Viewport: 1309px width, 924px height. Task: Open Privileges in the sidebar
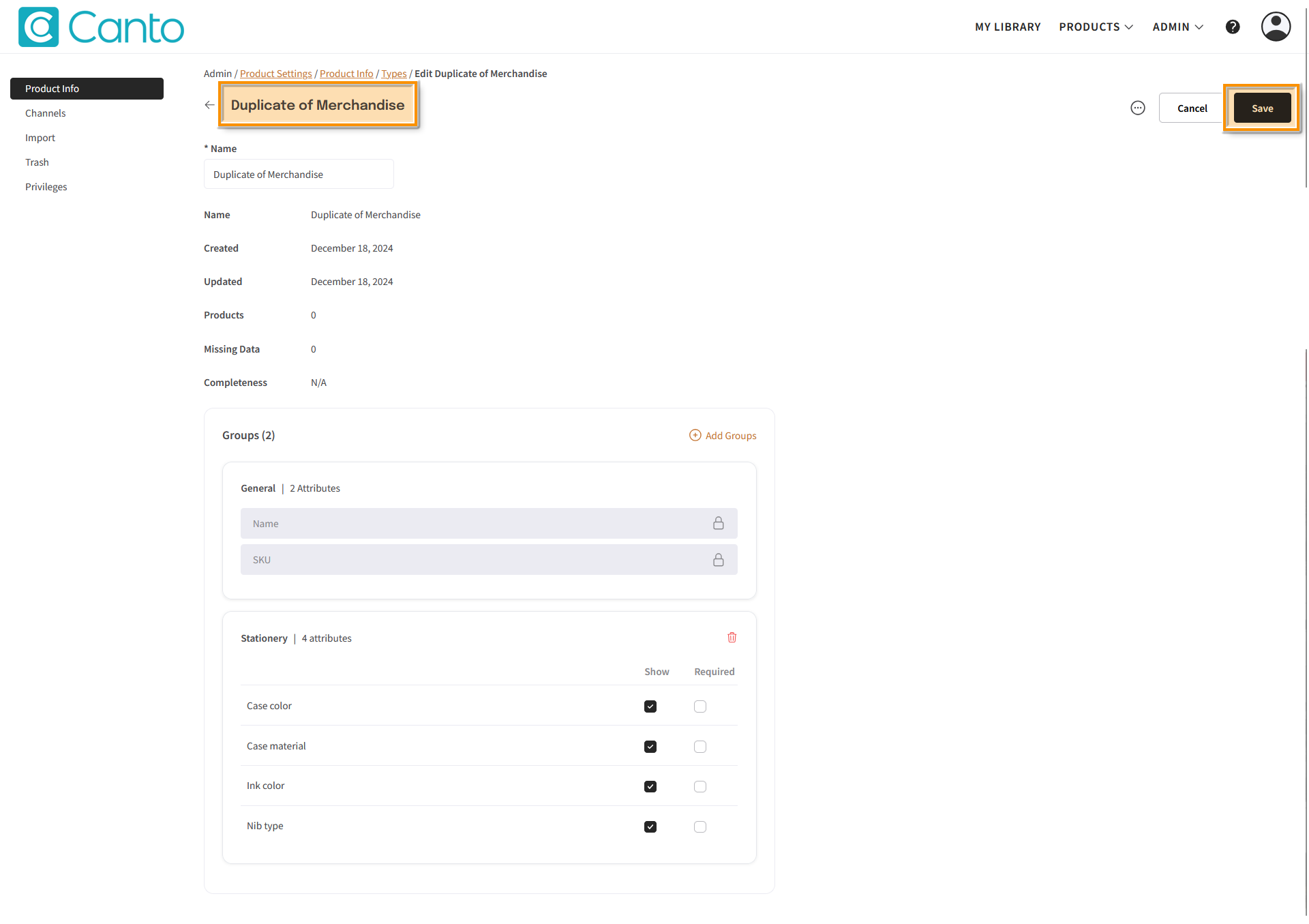click(x=46, y=187)
